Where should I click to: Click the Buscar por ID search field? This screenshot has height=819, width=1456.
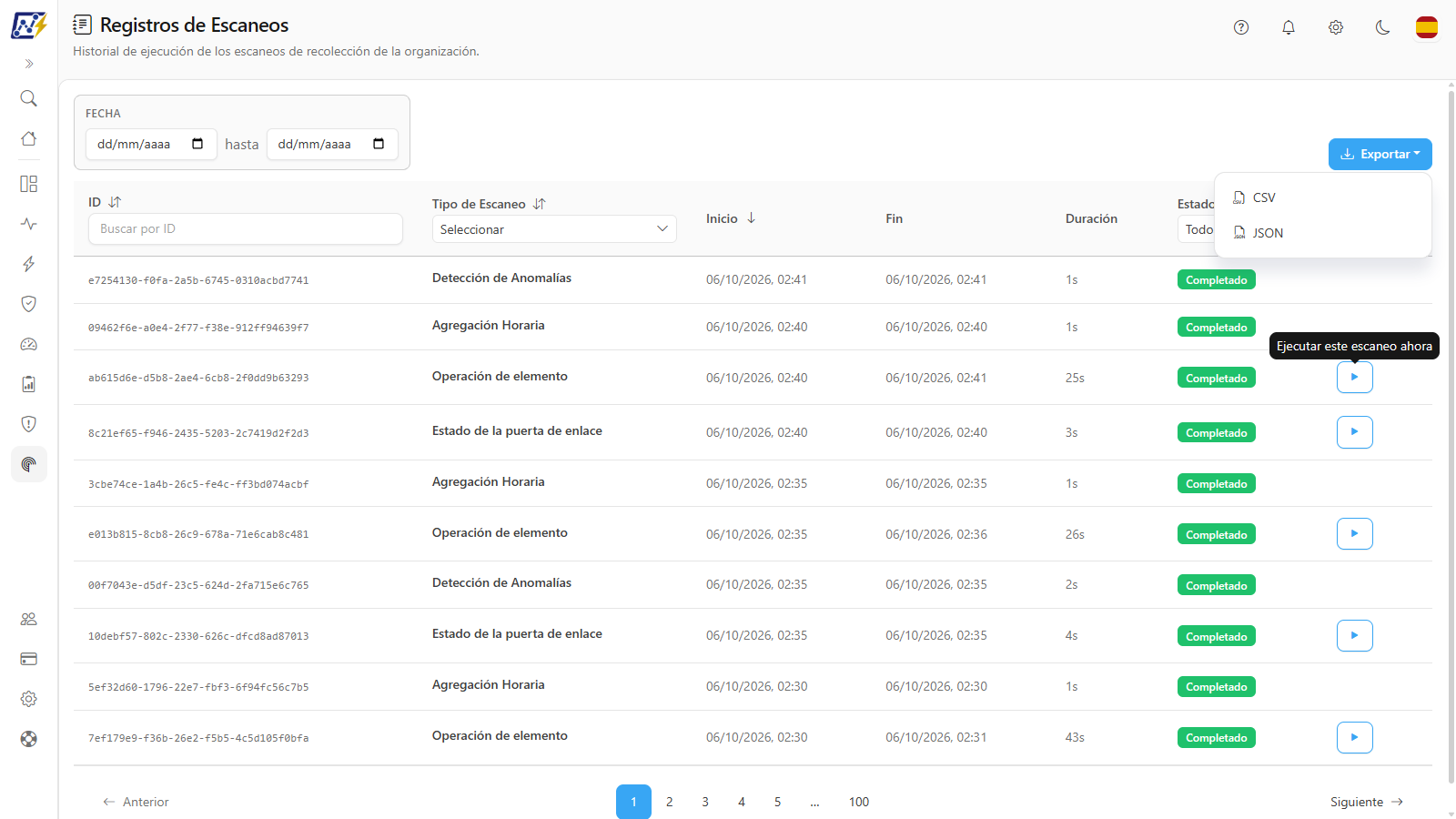point(246,228)
